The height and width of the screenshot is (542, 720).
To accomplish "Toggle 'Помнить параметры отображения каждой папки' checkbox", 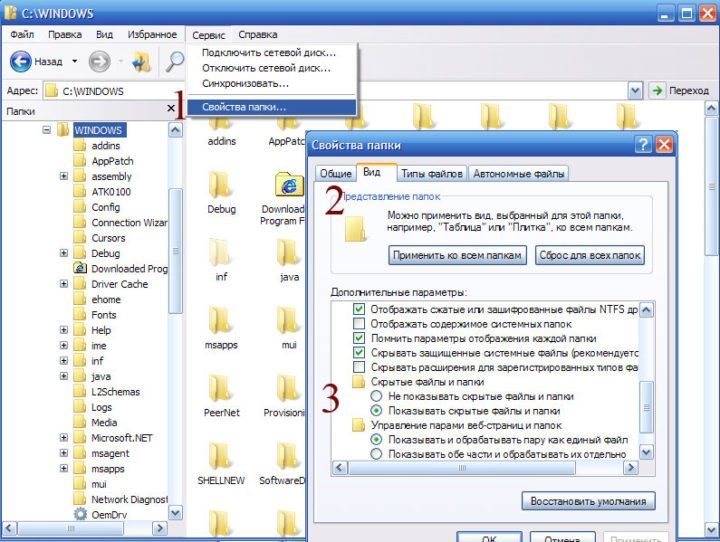I will [360, 338].
